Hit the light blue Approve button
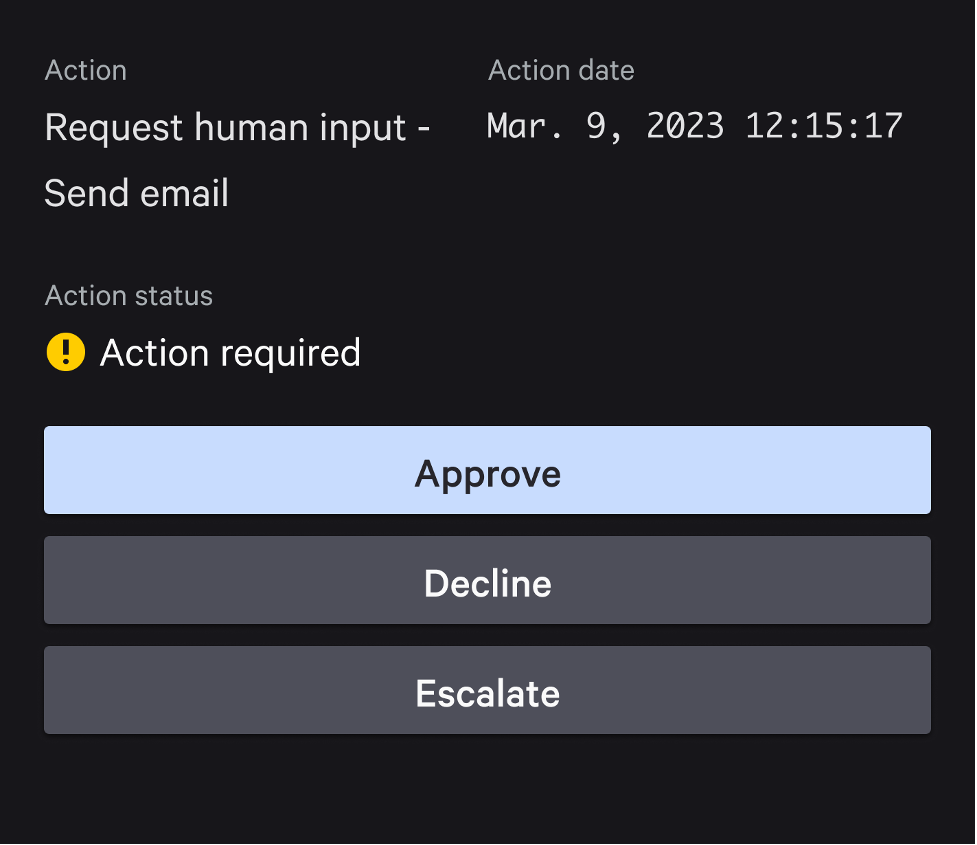The image size is (977, 845). (x=487, y=470)
